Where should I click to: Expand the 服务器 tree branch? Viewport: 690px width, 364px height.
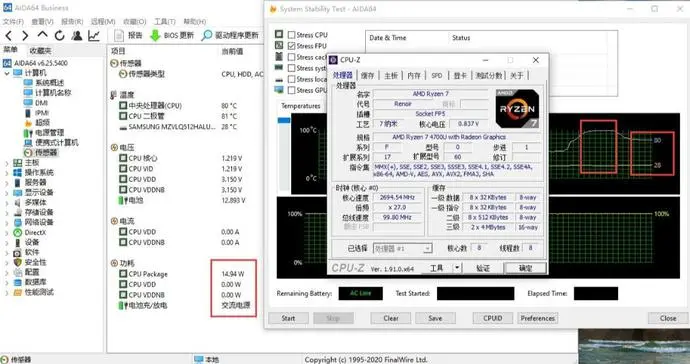[x=7, y=183]
